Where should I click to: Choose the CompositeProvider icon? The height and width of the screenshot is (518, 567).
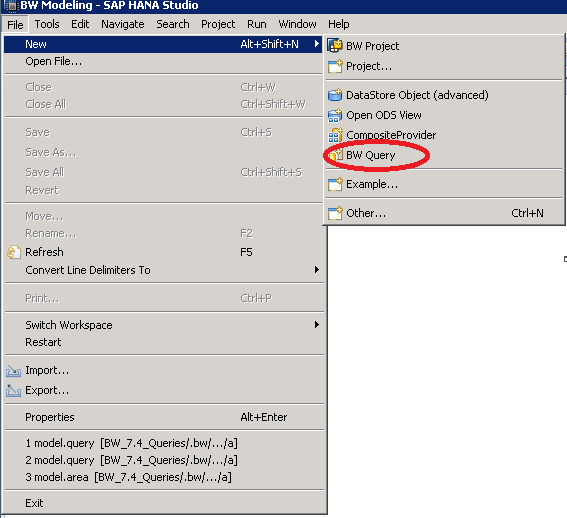[x=335, y=135]
